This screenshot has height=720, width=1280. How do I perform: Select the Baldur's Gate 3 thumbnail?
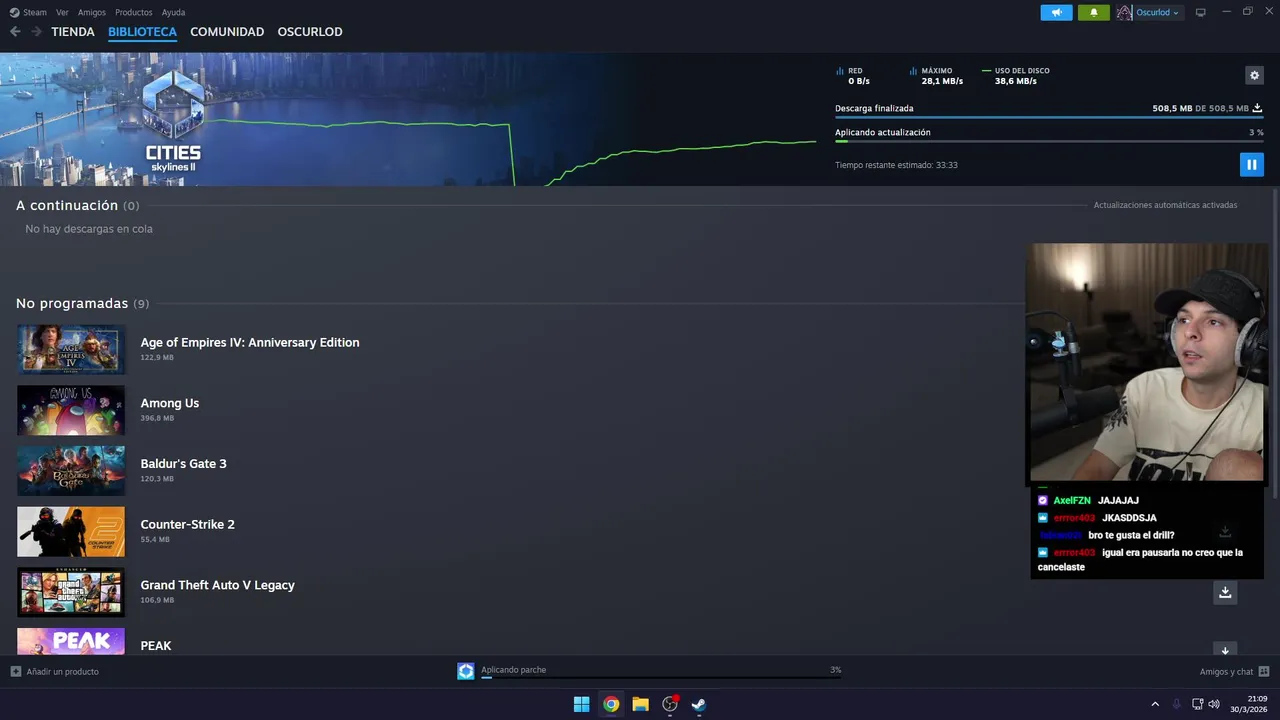[x=71, y=471]
